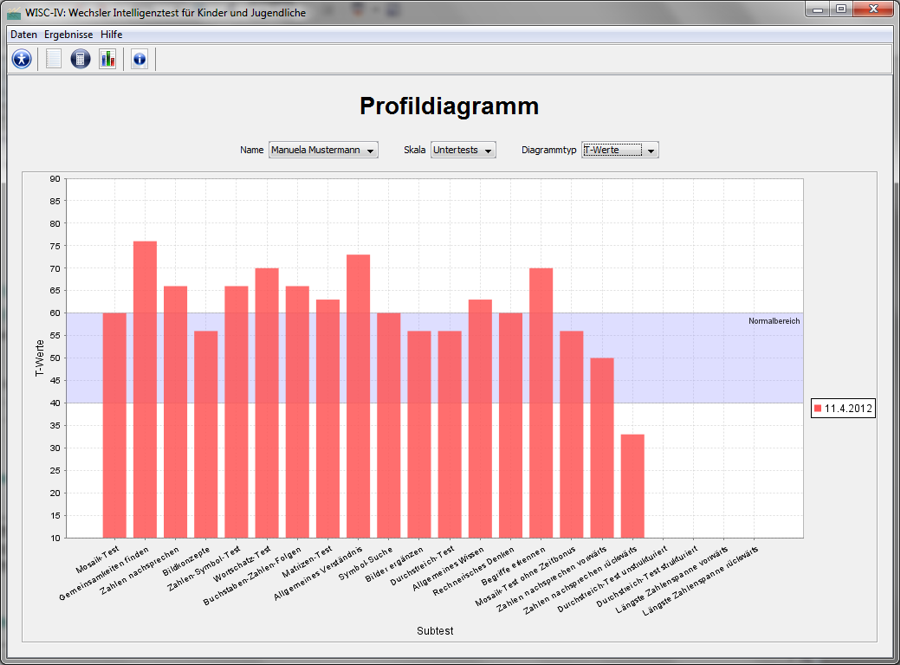Click the blue info icon

coord(139,59)
